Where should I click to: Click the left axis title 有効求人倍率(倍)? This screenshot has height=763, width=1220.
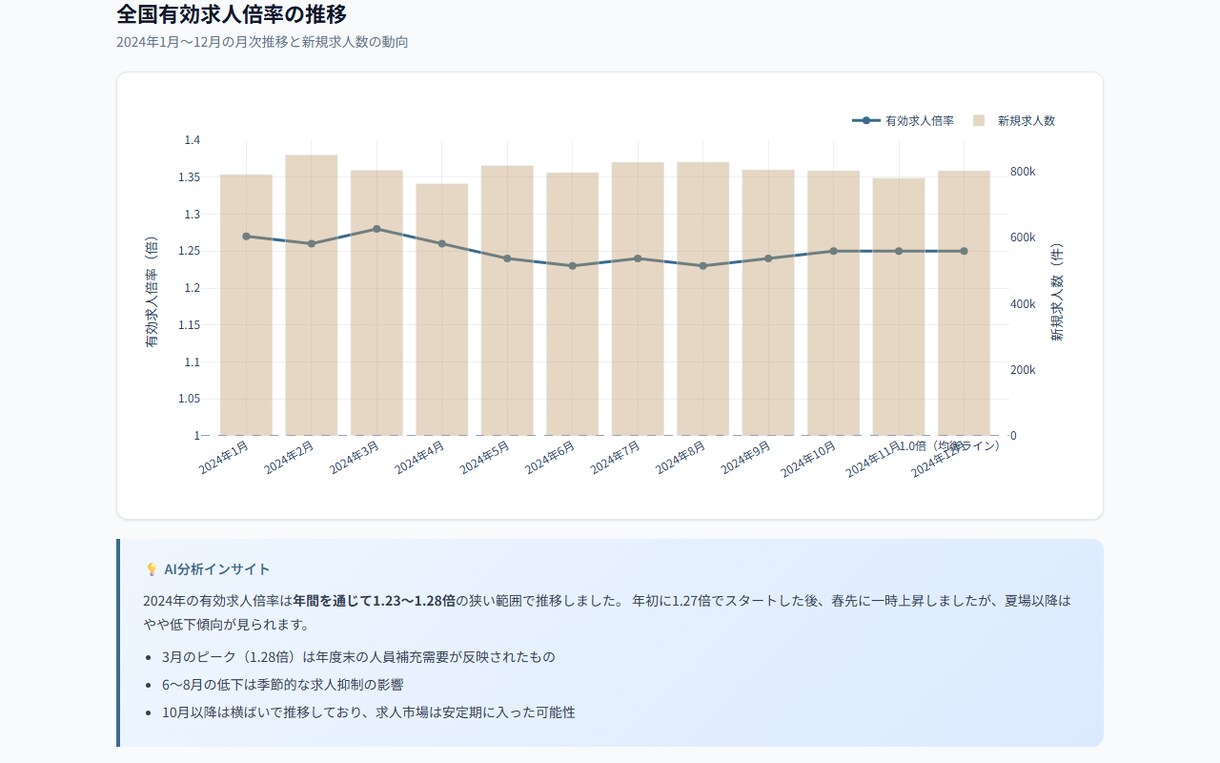(152, 291)
